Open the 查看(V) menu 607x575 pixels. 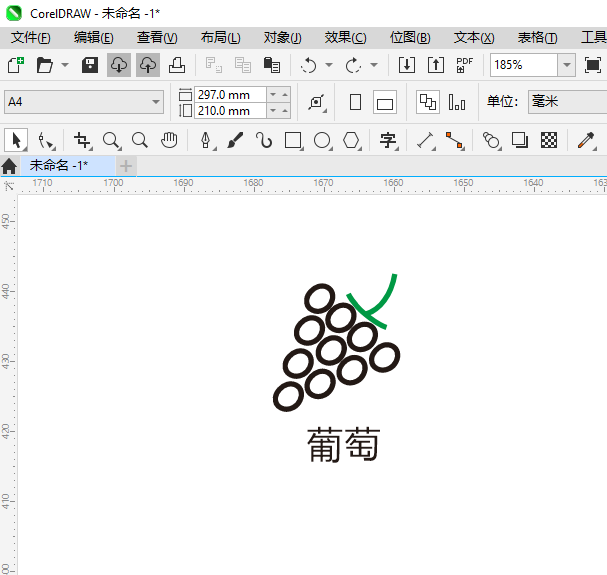point(157,38)
